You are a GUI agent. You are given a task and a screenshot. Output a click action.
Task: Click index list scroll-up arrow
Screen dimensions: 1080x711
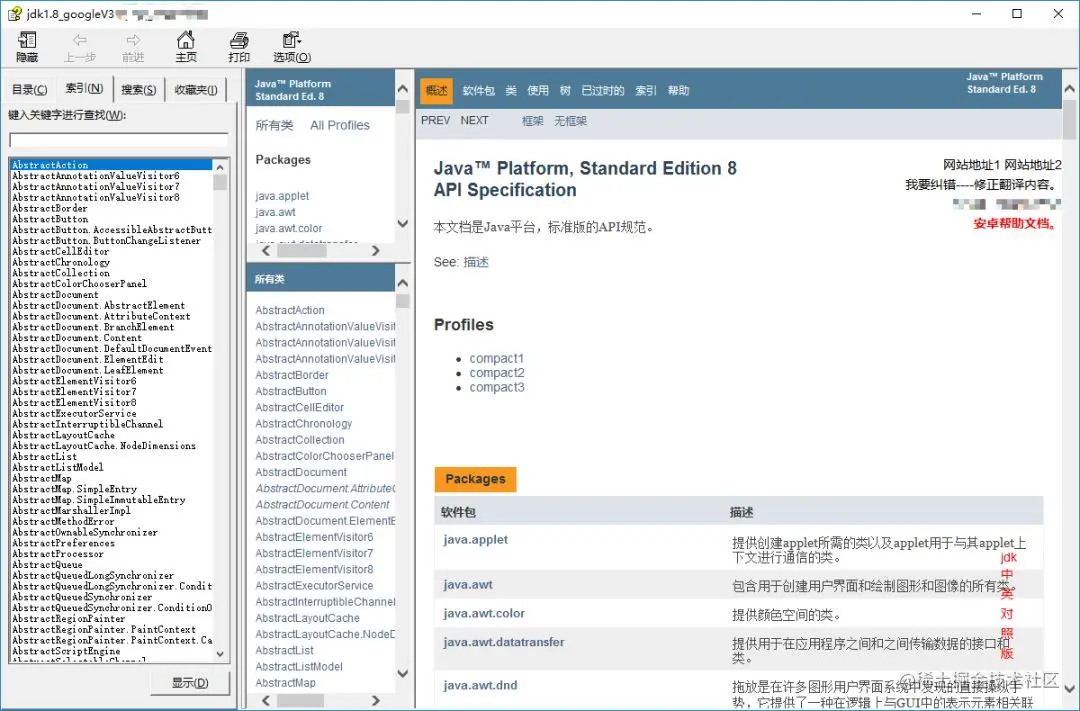click(x=220, y=167)
